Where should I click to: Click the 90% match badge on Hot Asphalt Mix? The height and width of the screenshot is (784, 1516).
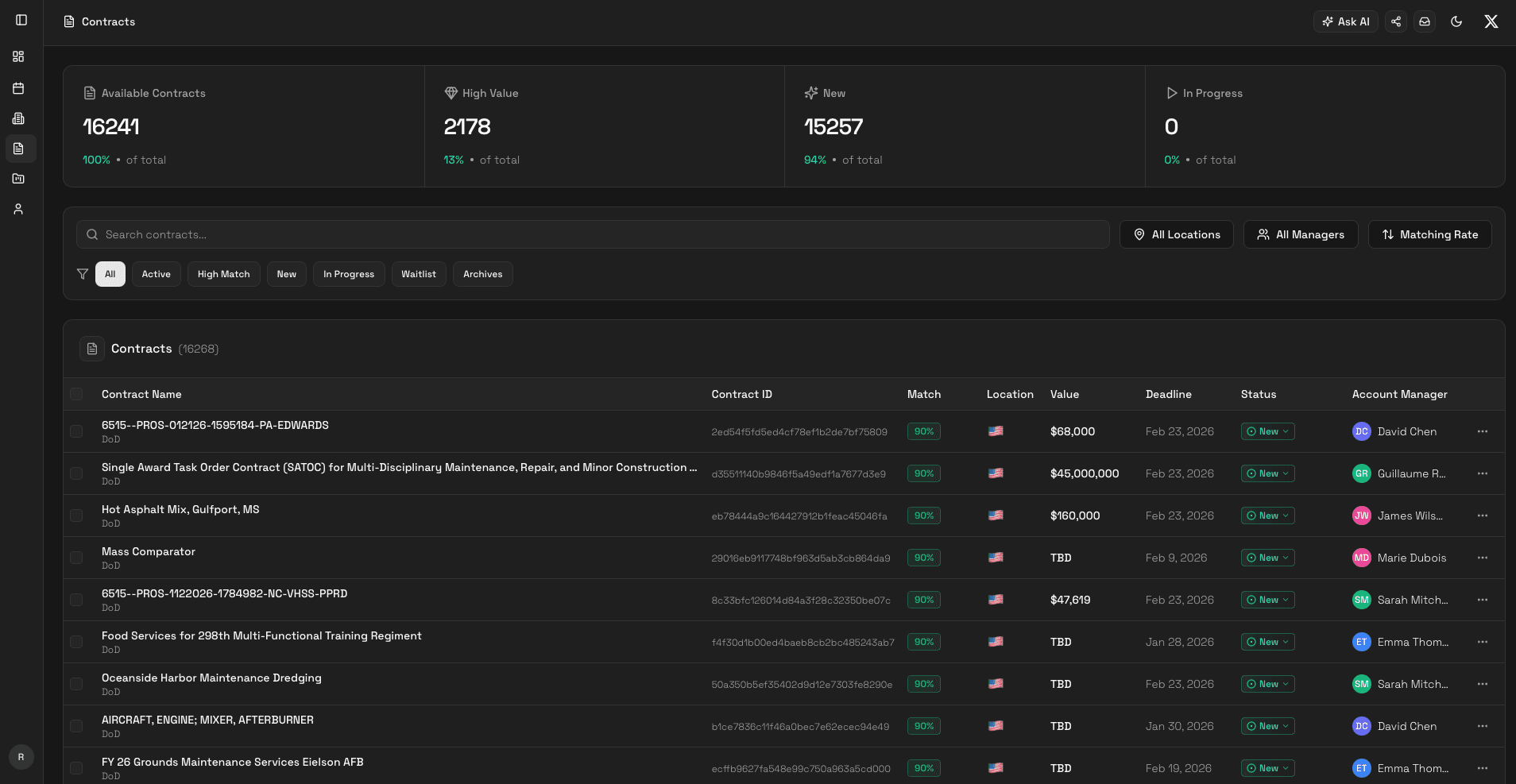[923, 516]
